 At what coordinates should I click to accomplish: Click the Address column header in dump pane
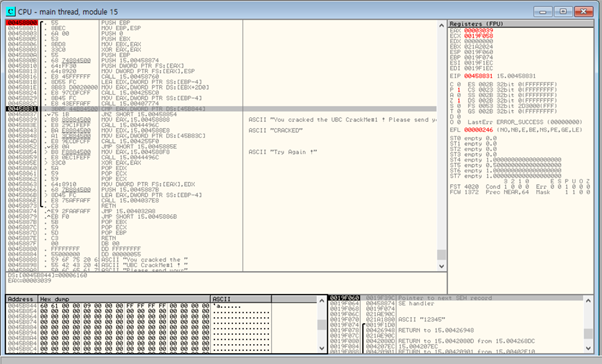(22, 299)
